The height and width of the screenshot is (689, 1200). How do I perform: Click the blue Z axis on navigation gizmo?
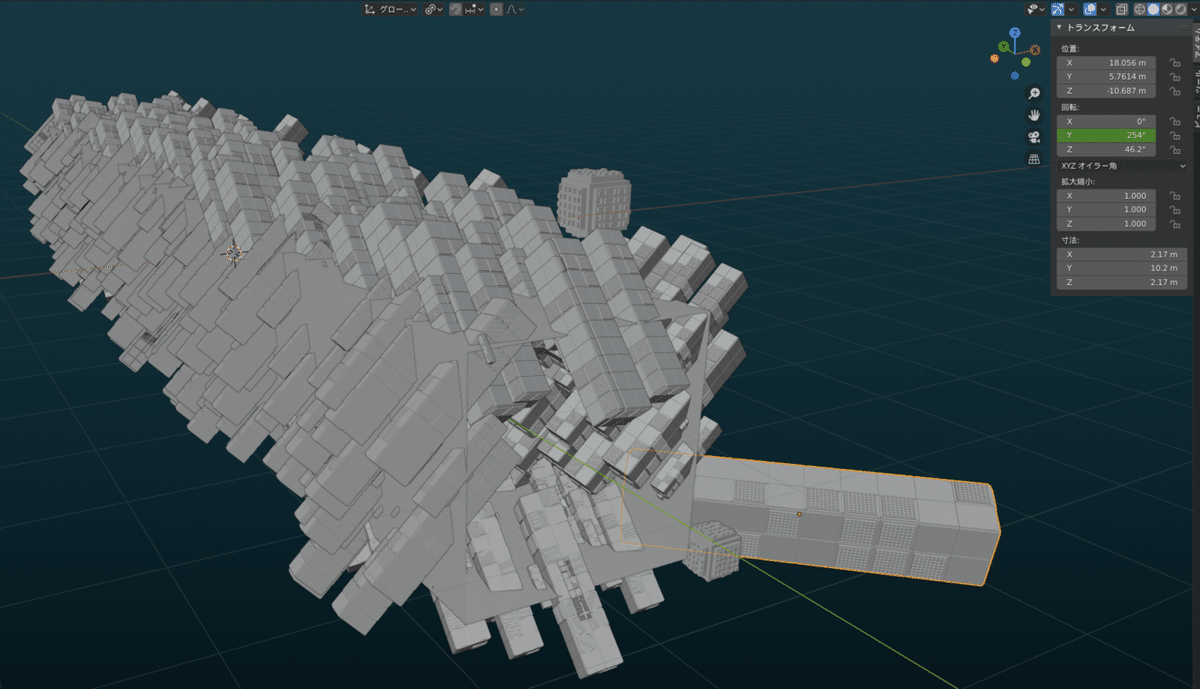pos(1014,33)
